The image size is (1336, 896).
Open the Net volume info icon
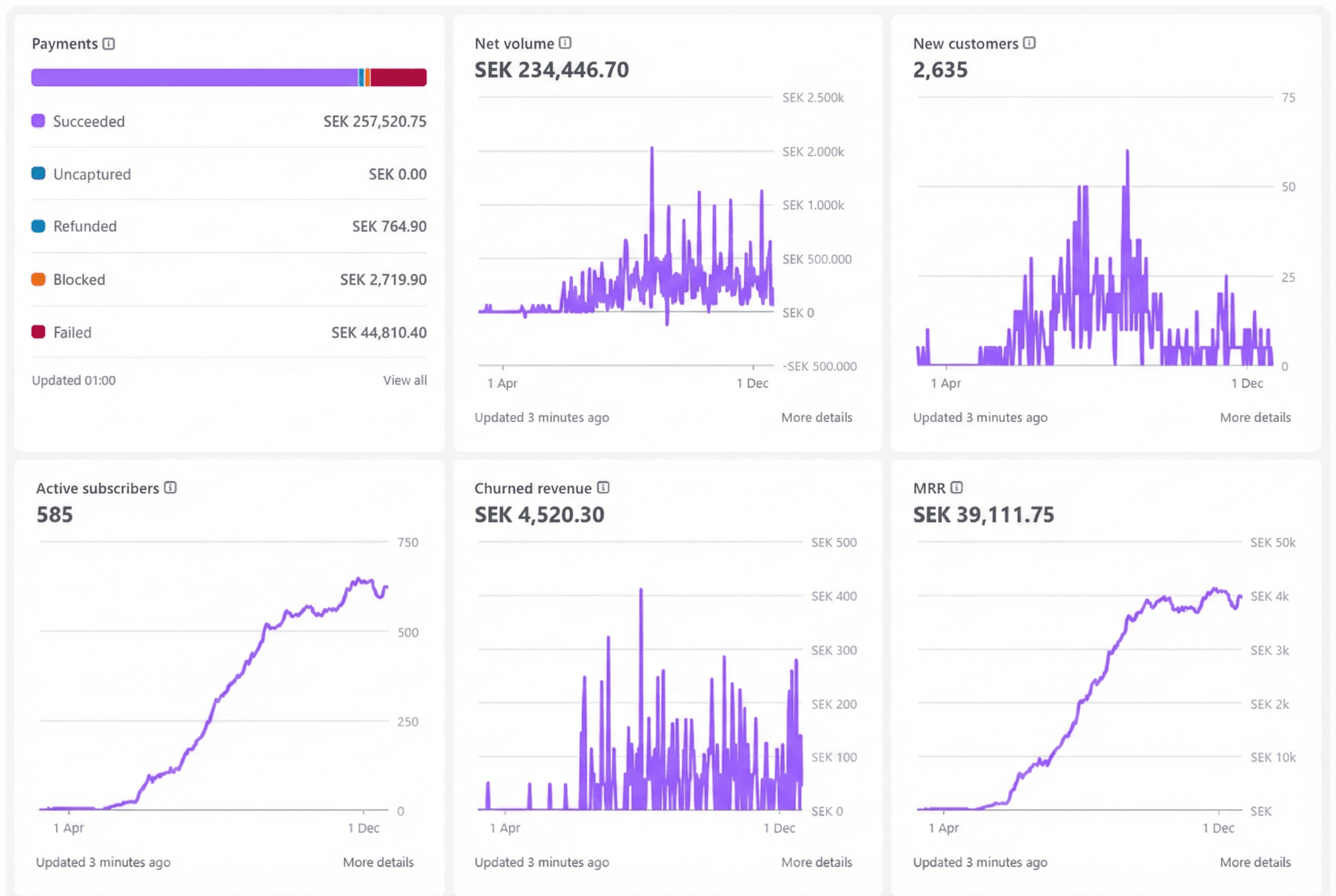565,43
